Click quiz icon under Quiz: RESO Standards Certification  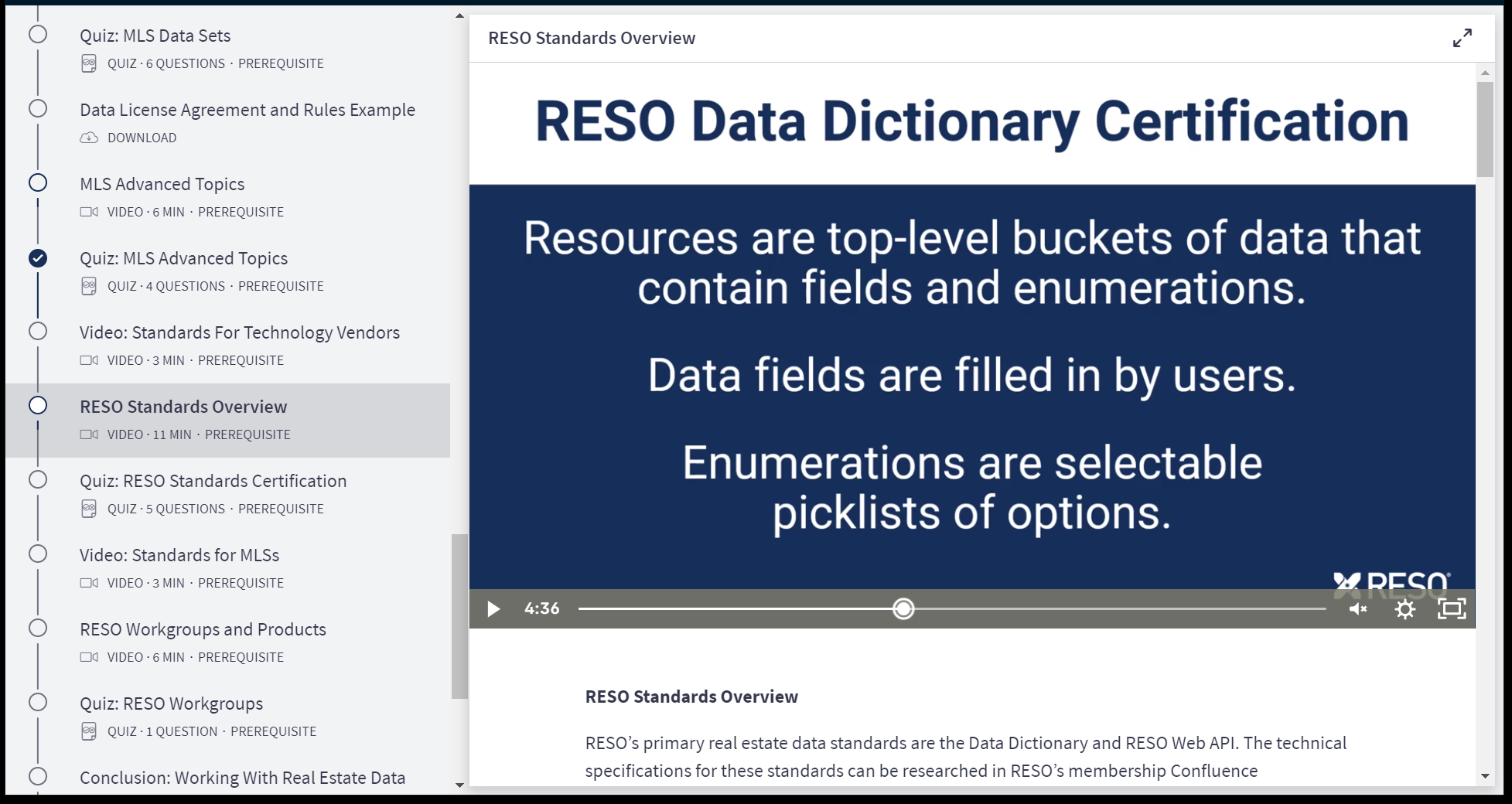point(89,509)
